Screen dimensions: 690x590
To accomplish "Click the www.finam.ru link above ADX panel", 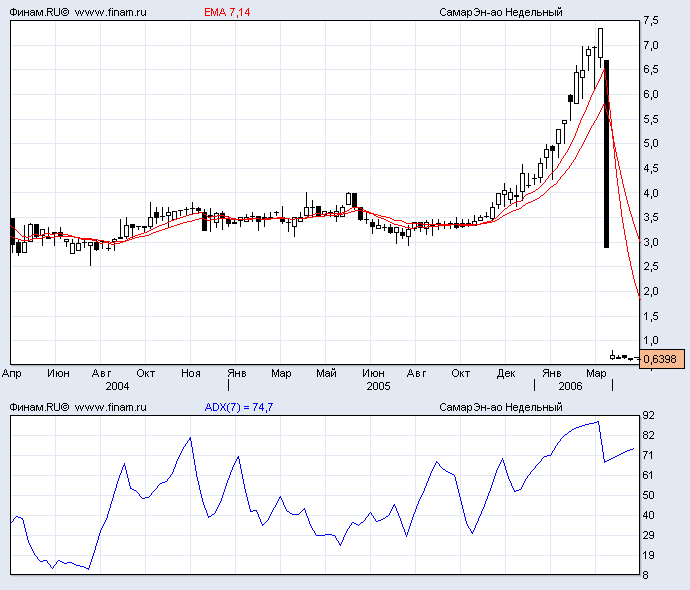I will [x=111, y=407].
